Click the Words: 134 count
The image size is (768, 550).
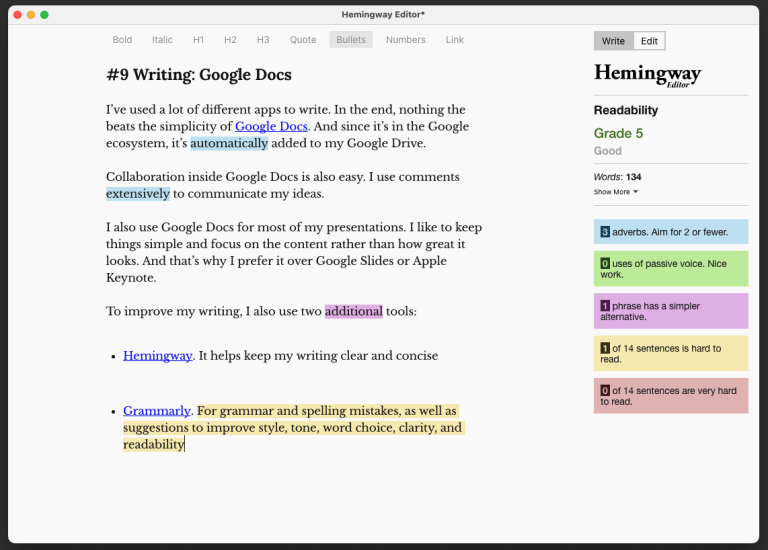coord(617,177)
